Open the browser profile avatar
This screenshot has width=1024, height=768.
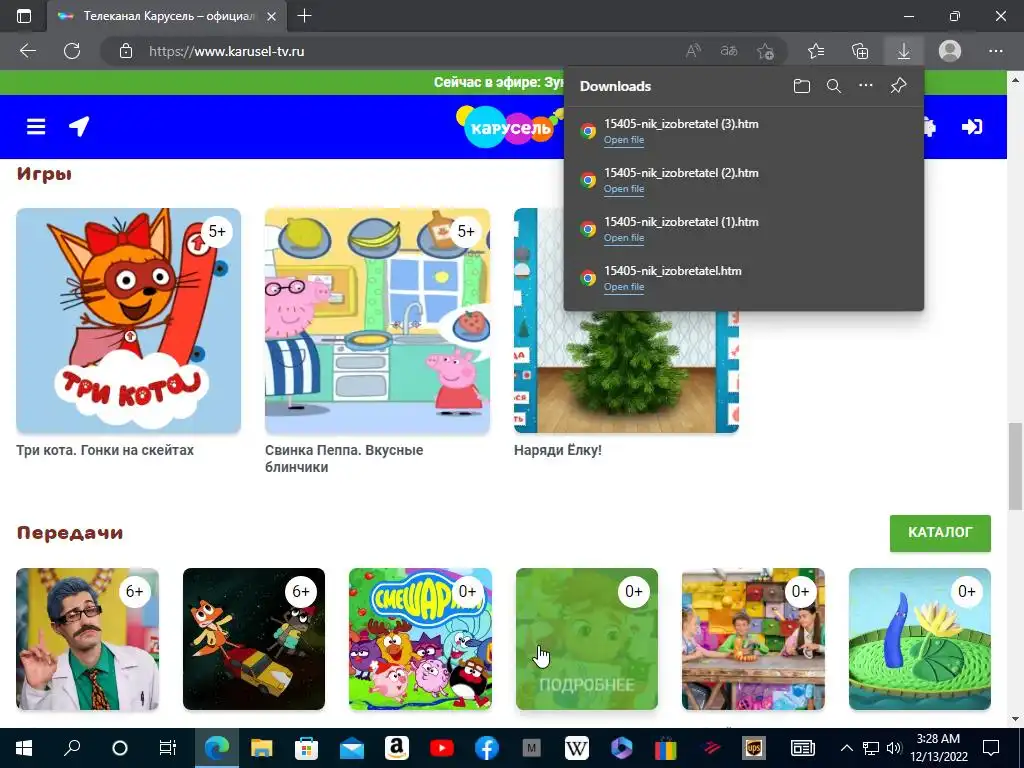[x=950, y=51]
